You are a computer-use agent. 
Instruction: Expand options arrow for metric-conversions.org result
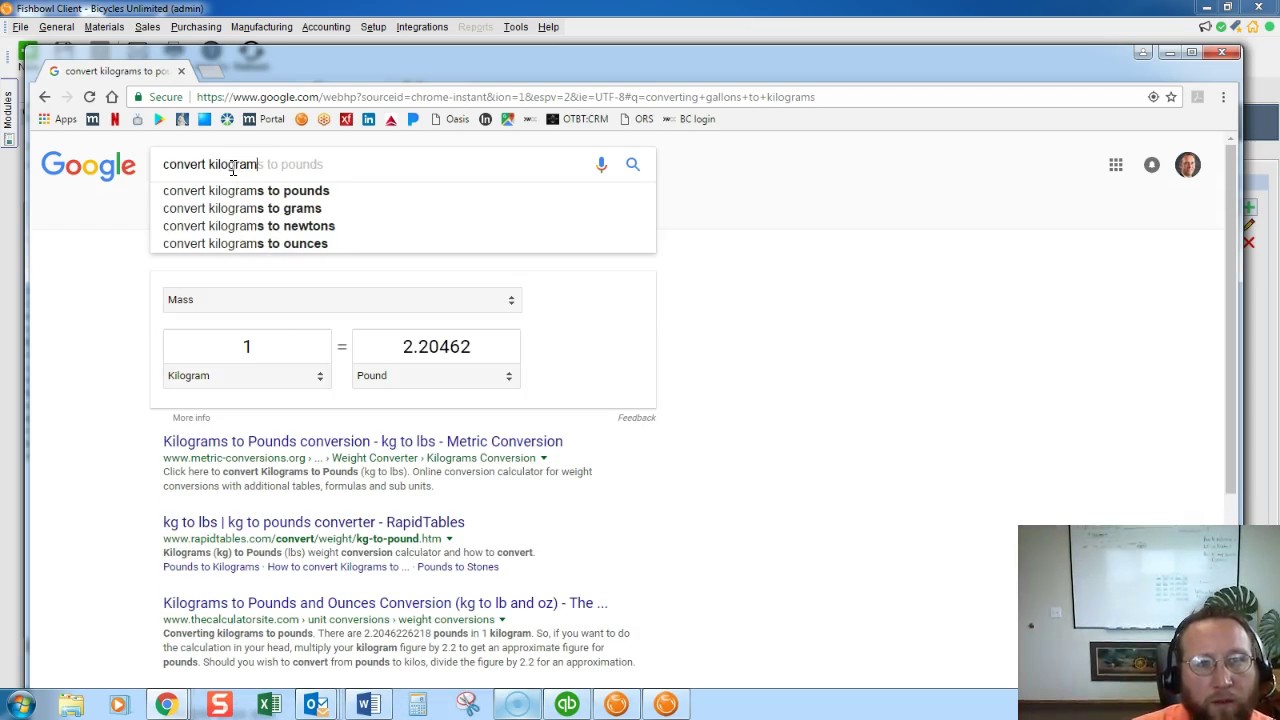coord(544,458)
